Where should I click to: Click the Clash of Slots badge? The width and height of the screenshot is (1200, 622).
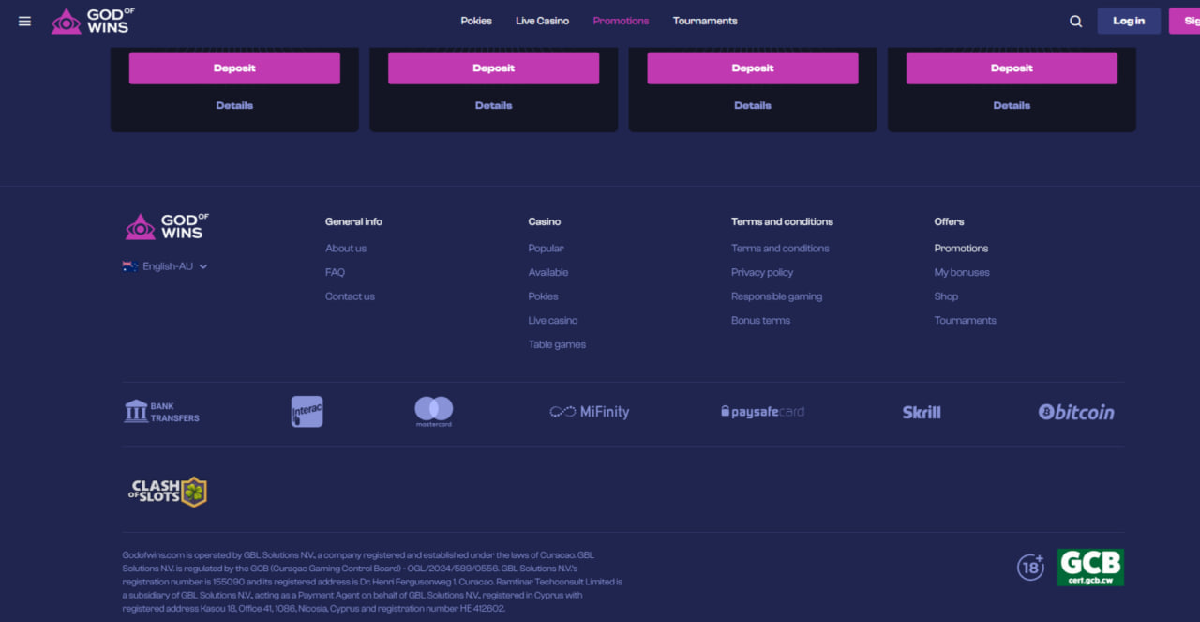(x=167, y=490)
